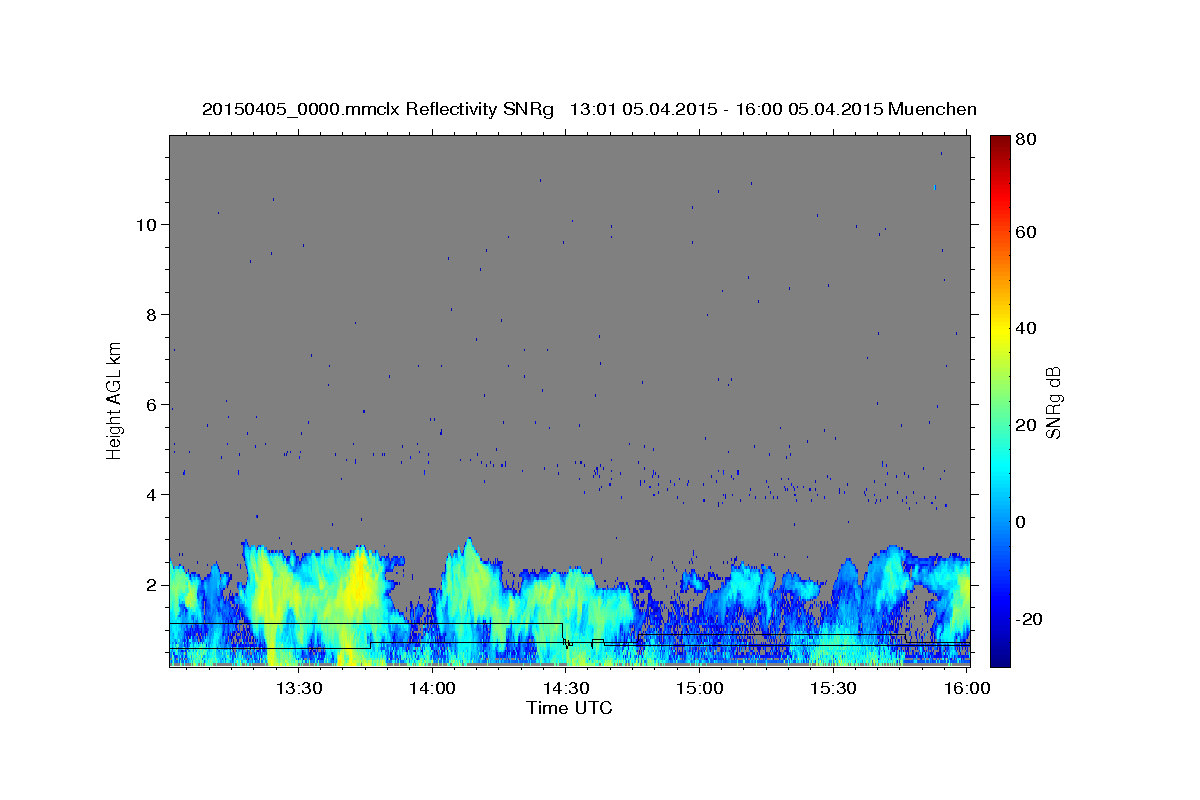Click the height tick label 2
1200x800 pixels.
[x=152, y=584]
